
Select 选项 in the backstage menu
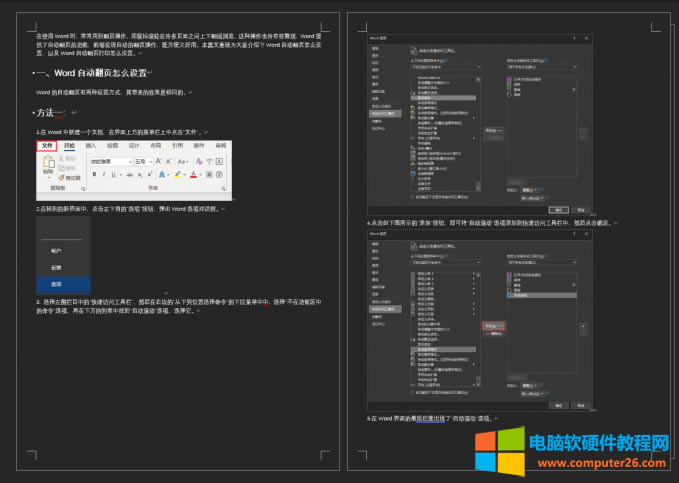pyautogui.click(x=57, y=283)
